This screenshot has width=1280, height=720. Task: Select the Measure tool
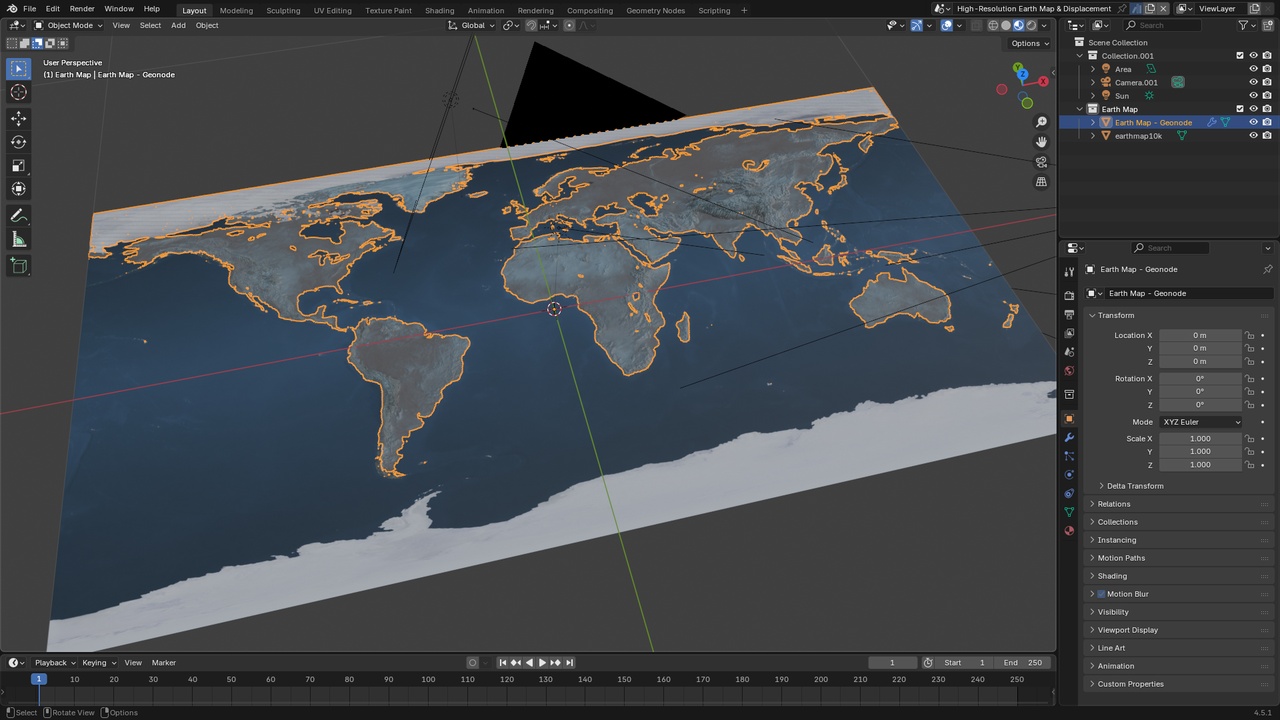pos(18,239)
